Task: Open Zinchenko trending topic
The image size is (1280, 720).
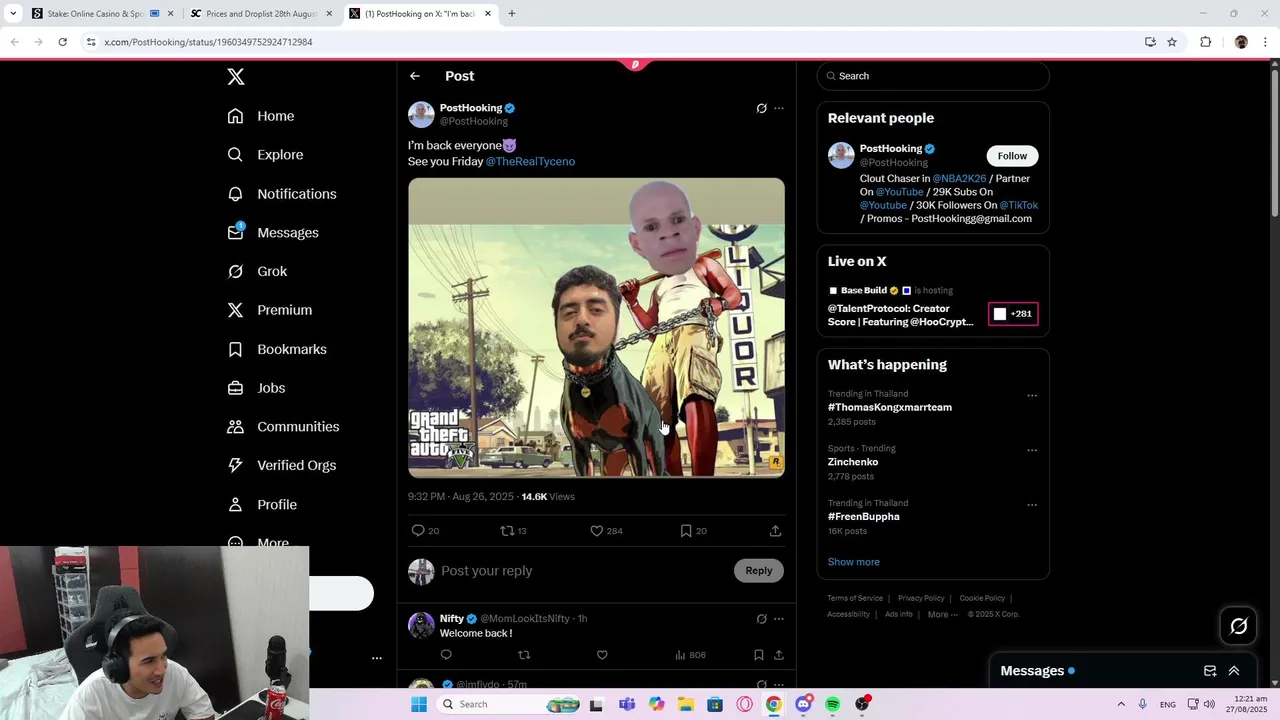Action: 852,462
